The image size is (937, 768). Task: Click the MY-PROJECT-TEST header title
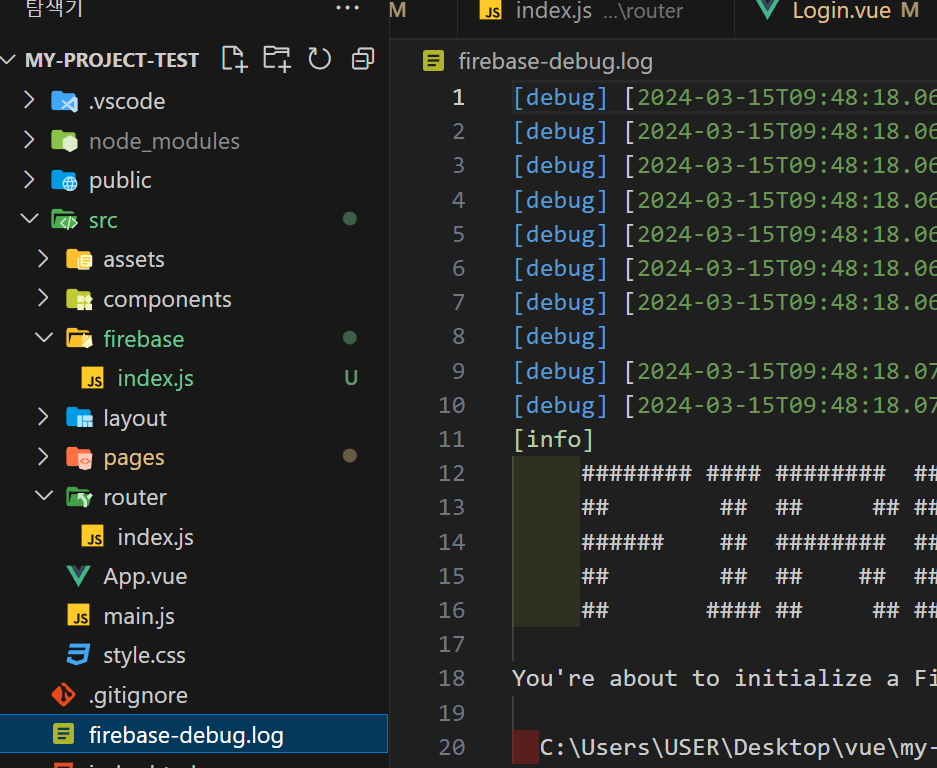(112, 60)
